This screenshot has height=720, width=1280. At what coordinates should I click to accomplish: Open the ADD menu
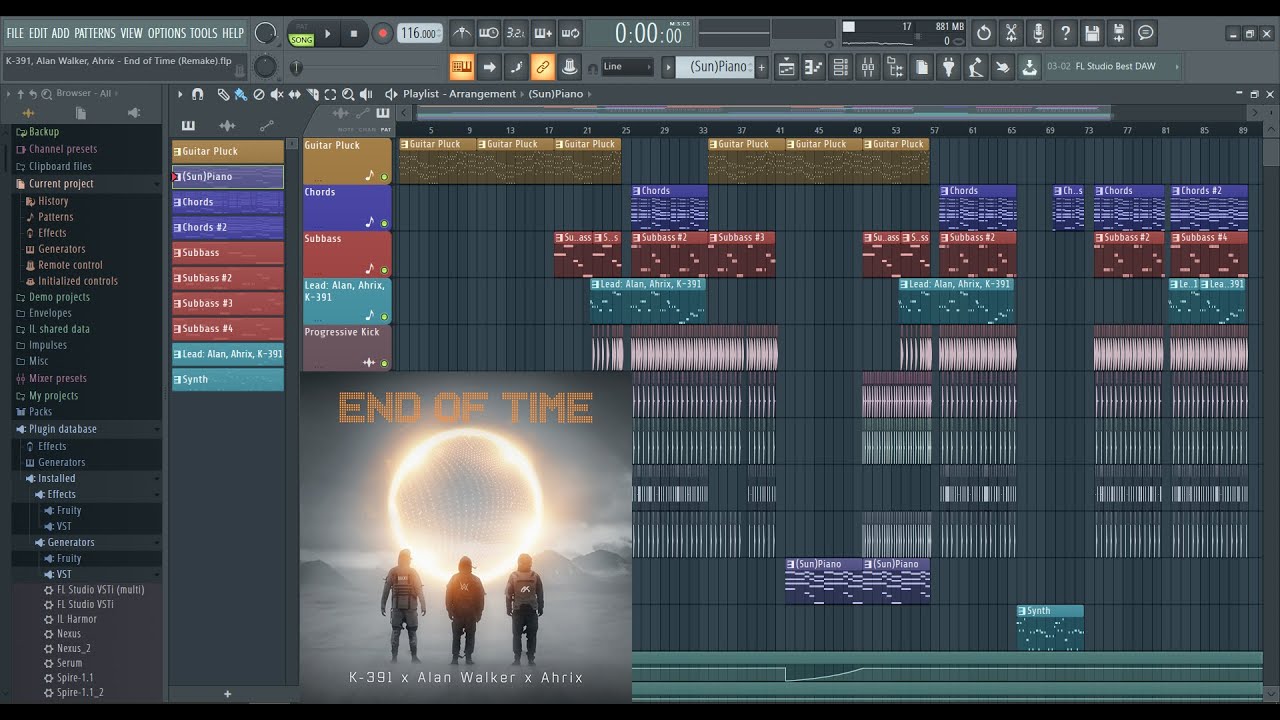[61, 33]
